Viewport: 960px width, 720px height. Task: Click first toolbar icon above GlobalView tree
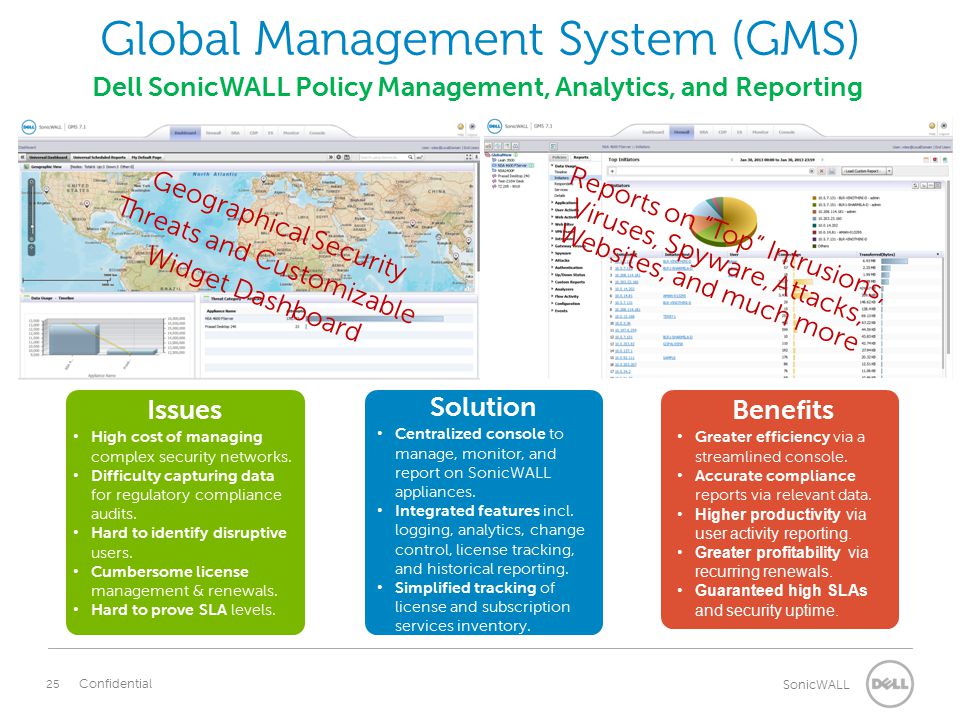(x=489, y=146)
